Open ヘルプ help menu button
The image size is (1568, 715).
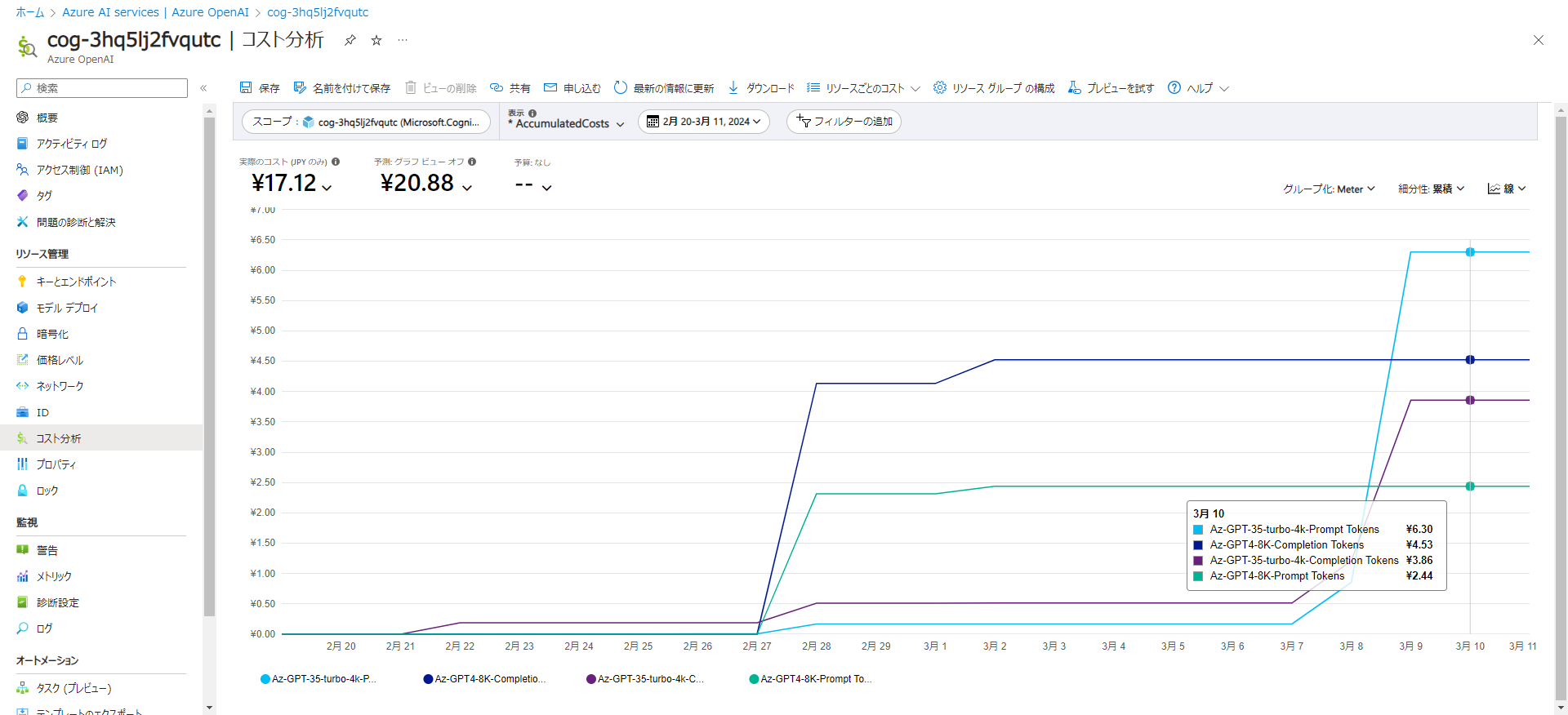pyautogui.click(x=1198, y=88)
